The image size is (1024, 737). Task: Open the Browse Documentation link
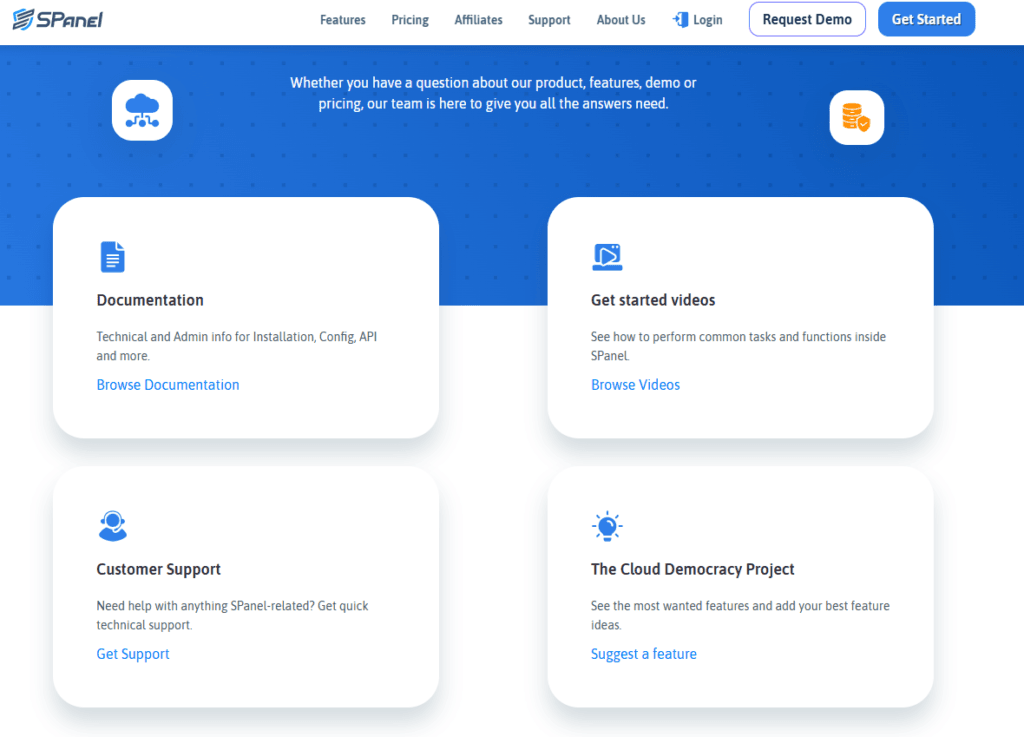click(x=168, y=385)
